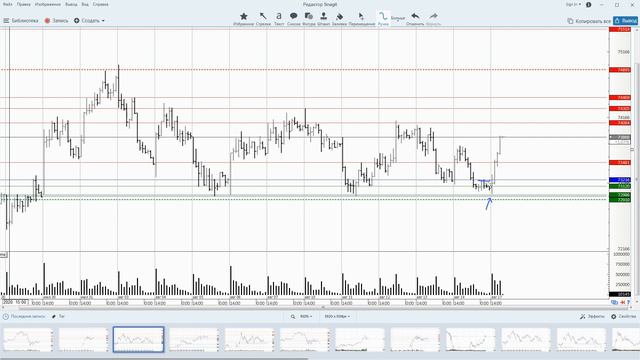Open the Эффекты effects panel
The width and height of the screenshot is (640, 360).
click(x=592, y=316)
